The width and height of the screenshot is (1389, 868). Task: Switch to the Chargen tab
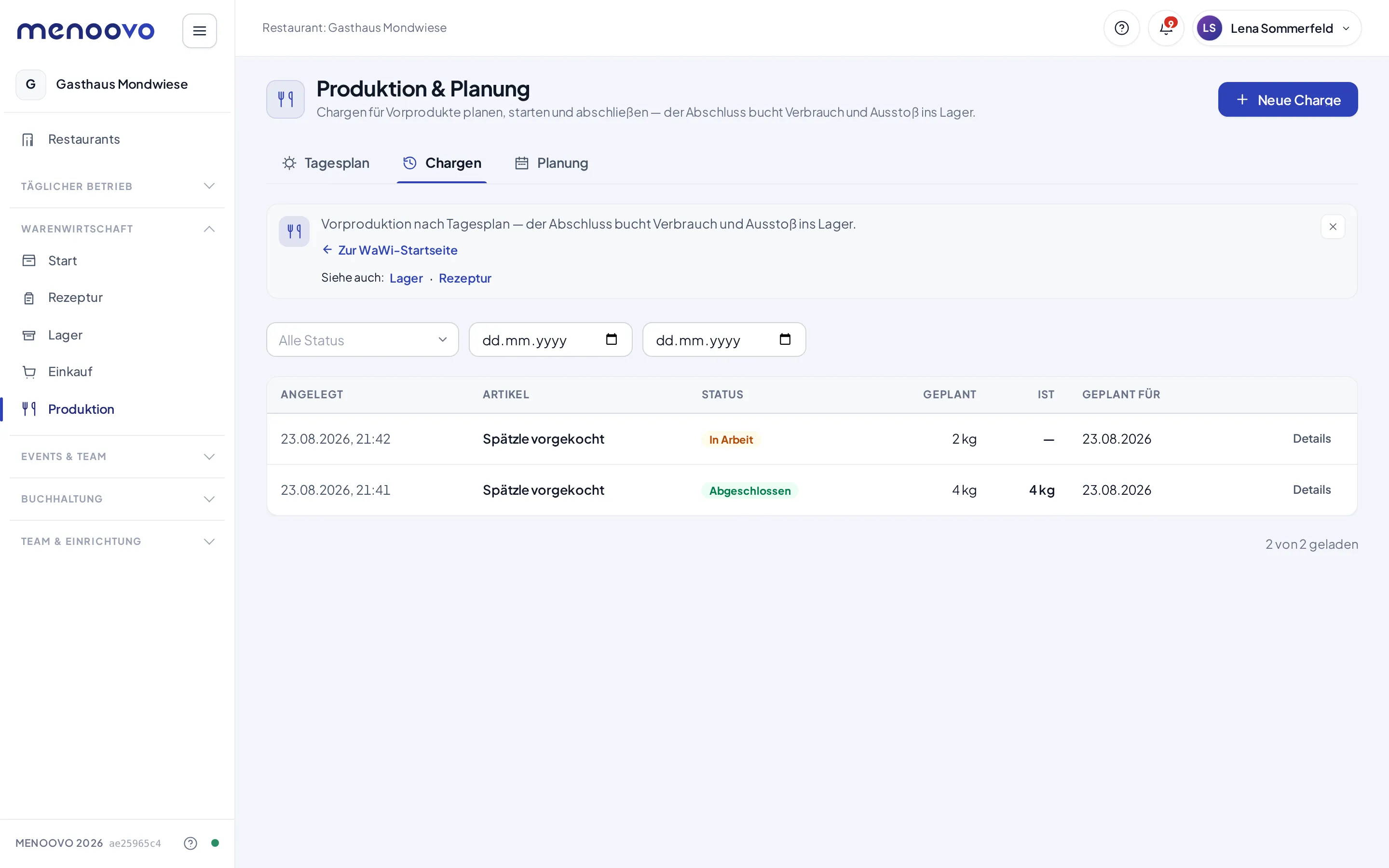pos(441,163)
